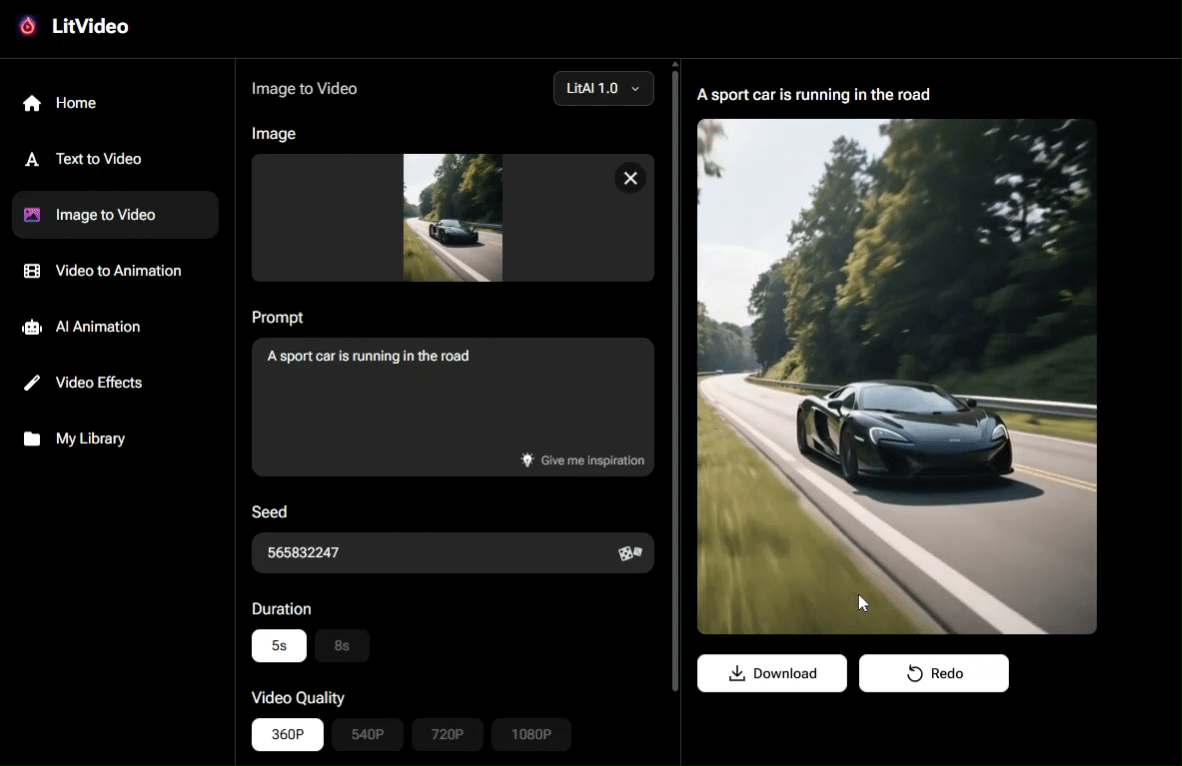Click the AI Animation robot icon
The height and width of the screenshot is (766, 1182).
32,327
